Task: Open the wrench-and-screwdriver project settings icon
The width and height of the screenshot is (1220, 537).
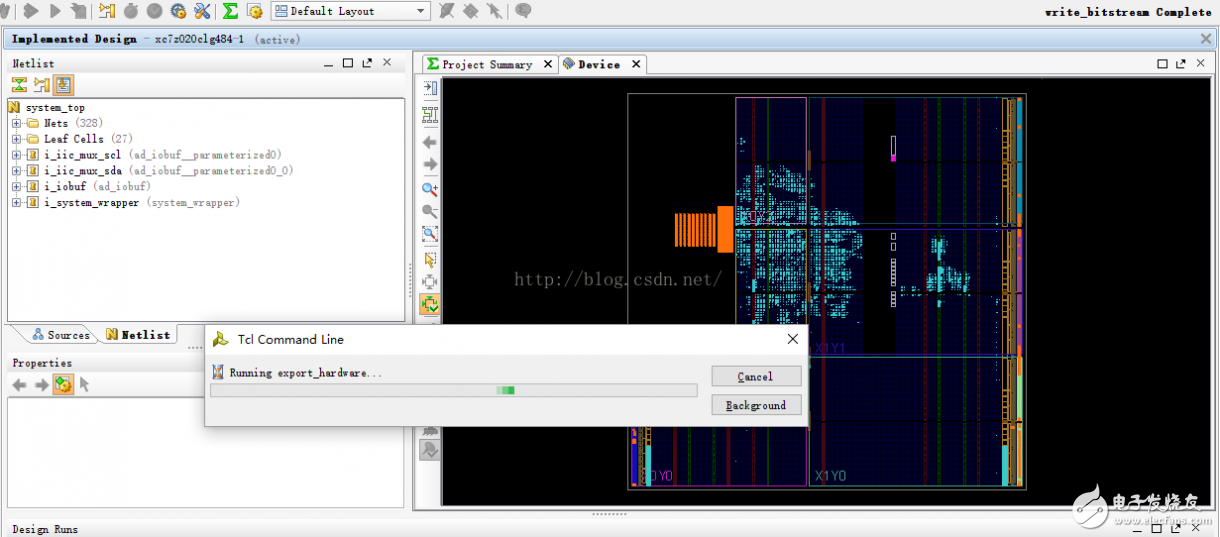Action: pyautogui.click(x=203, y=11)
